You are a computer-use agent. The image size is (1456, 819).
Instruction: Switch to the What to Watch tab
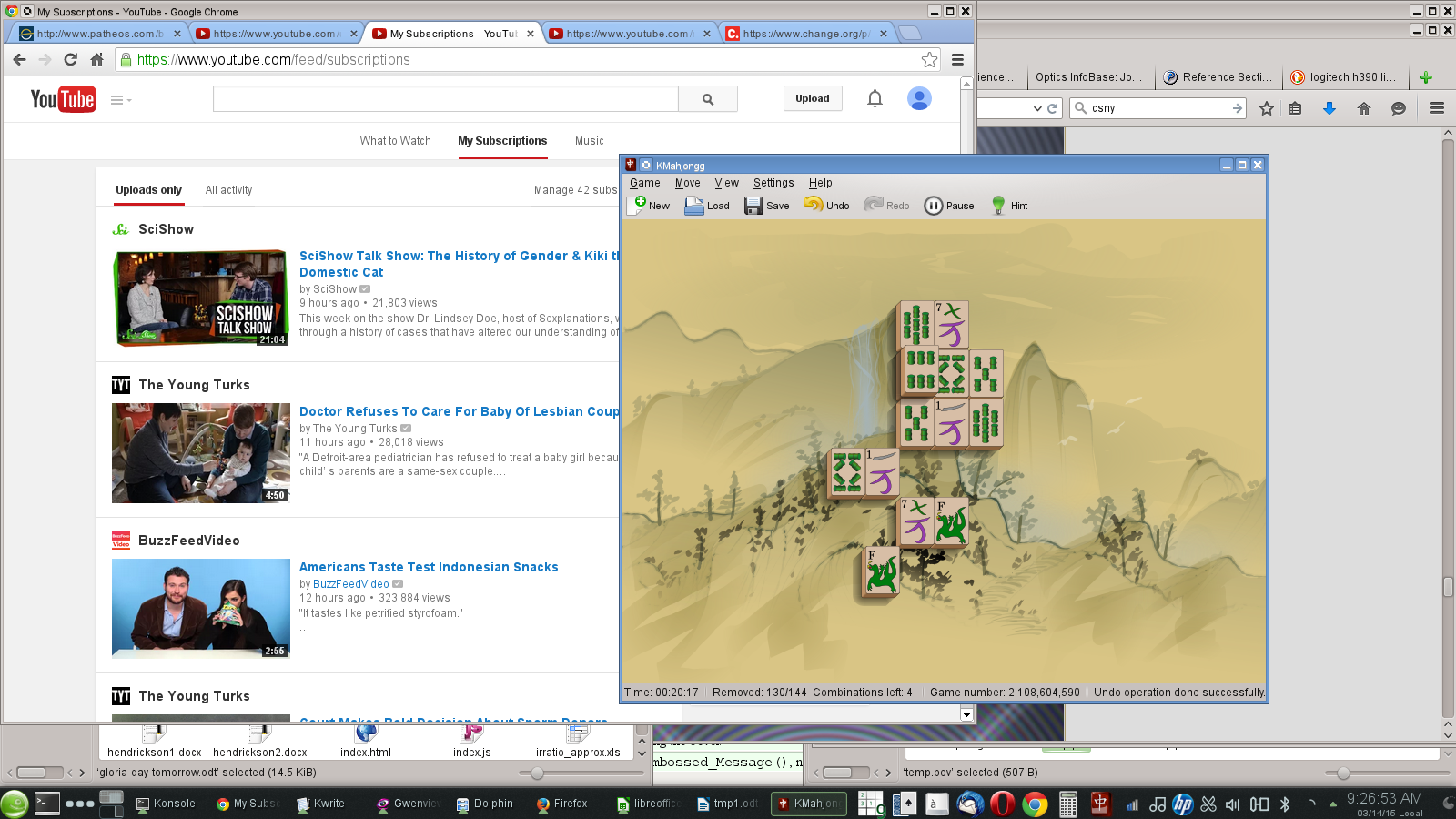pos(395,141)
